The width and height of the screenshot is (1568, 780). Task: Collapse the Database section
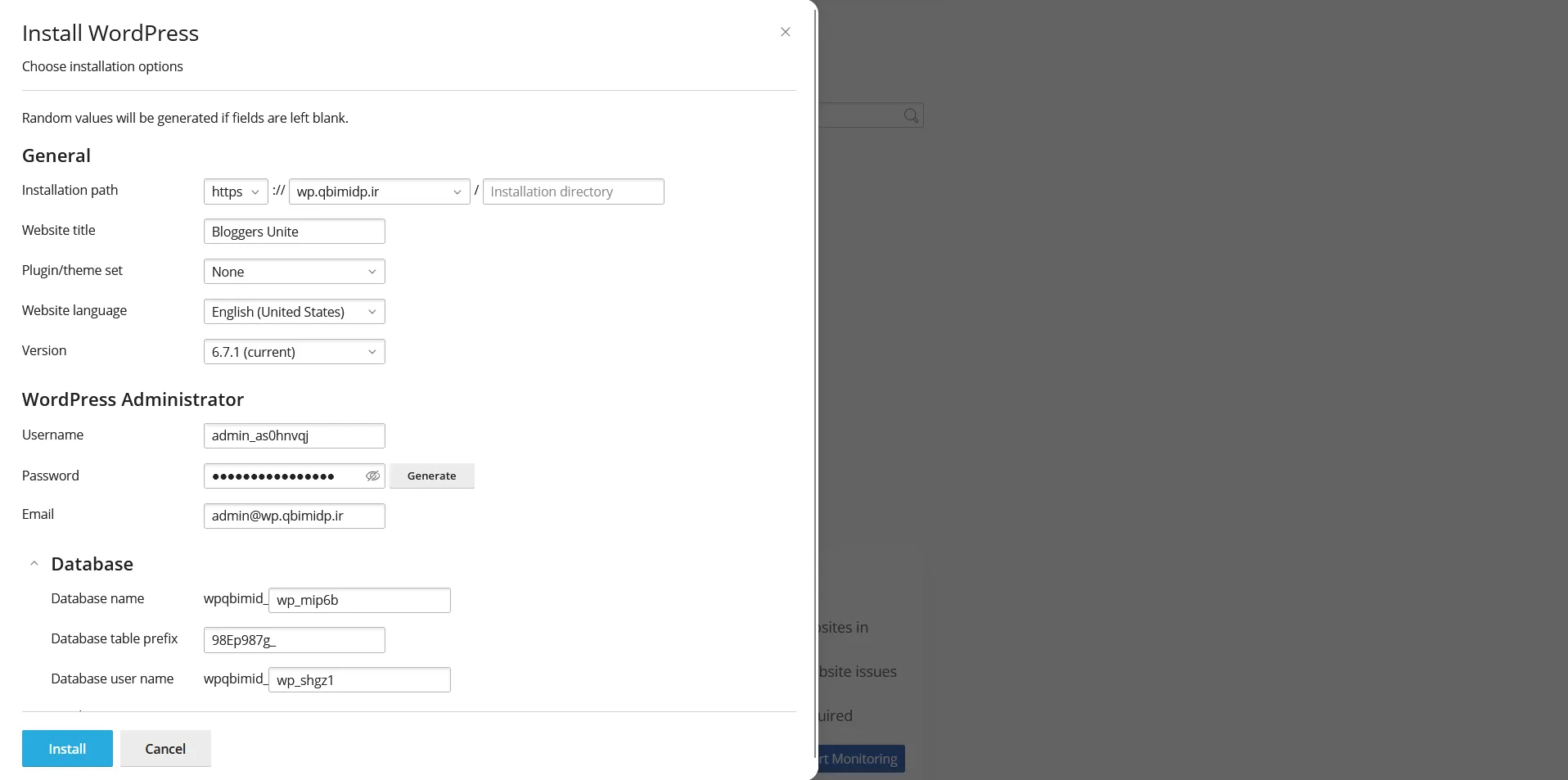click(x=34, y=564)
